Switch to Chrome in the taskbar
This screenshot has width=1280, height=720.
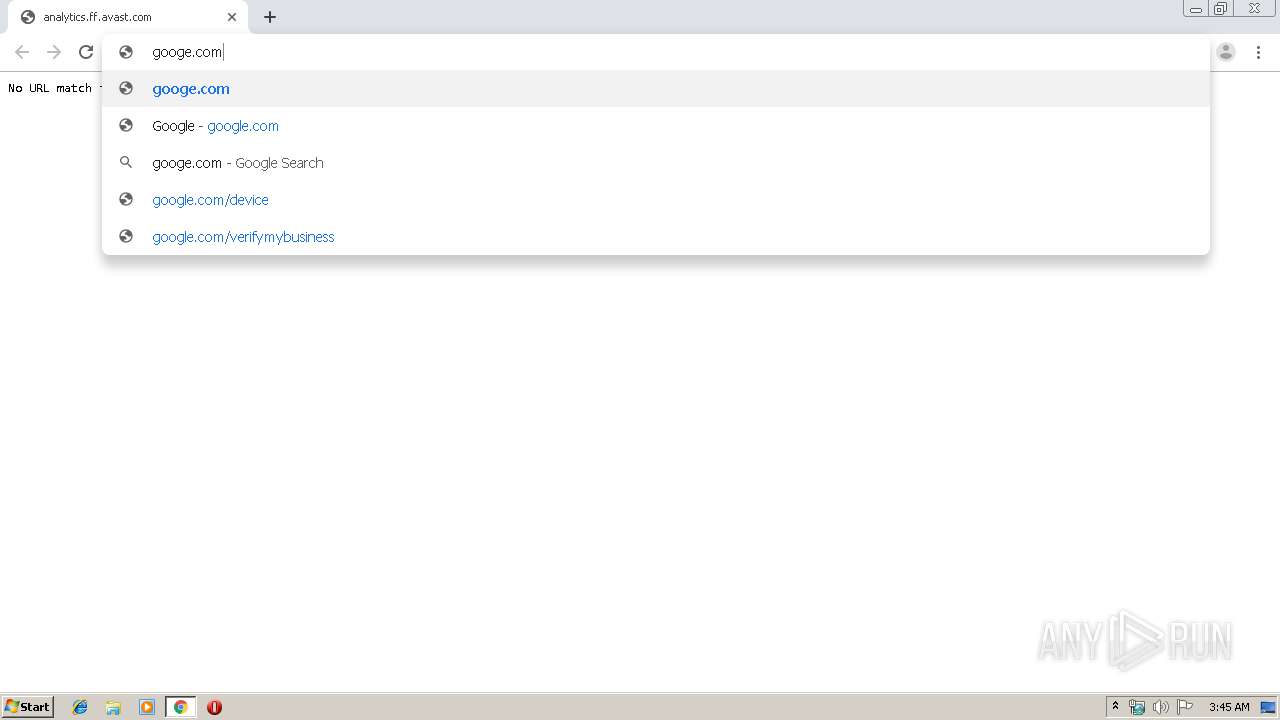180,707
